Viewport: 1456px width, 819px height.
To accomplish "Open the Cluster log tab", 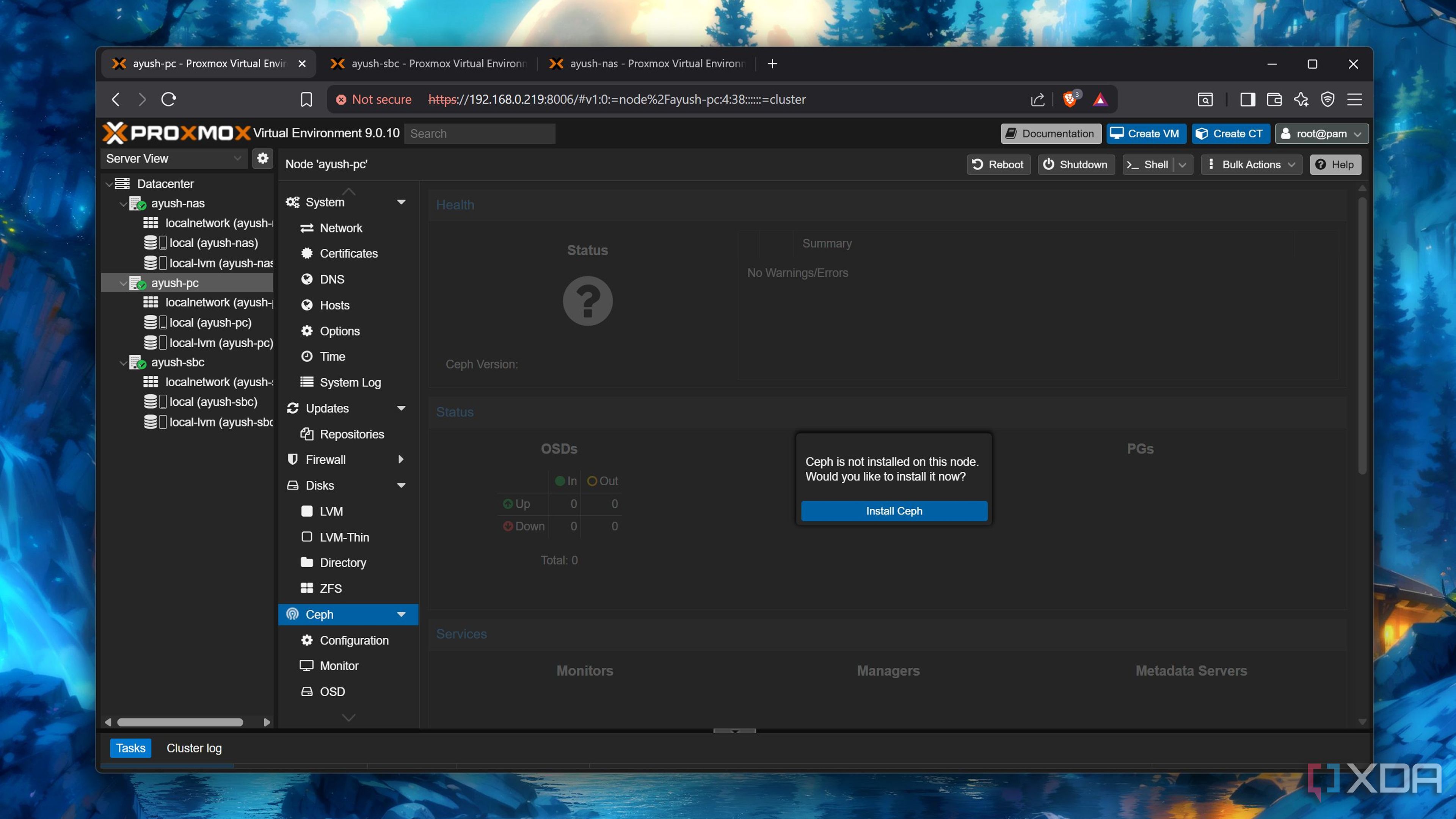I will pyautogui.click(x=194, y=748).
